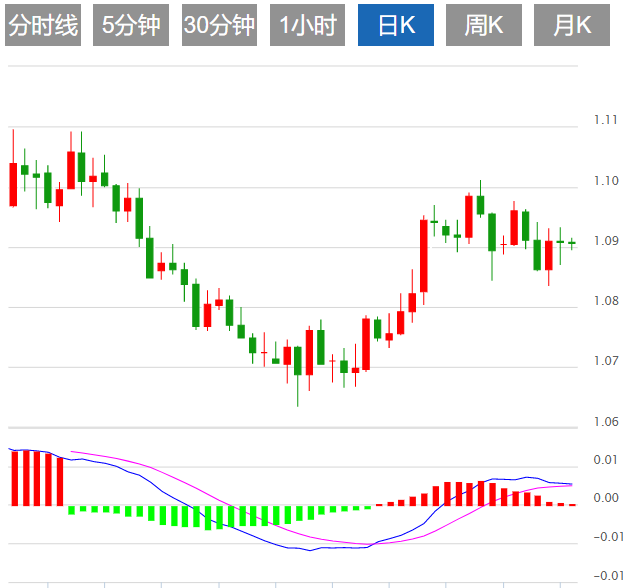Click the tall red candle rising past 1.09
Viewport: 632px width, 588px height.
pos(424,256)
